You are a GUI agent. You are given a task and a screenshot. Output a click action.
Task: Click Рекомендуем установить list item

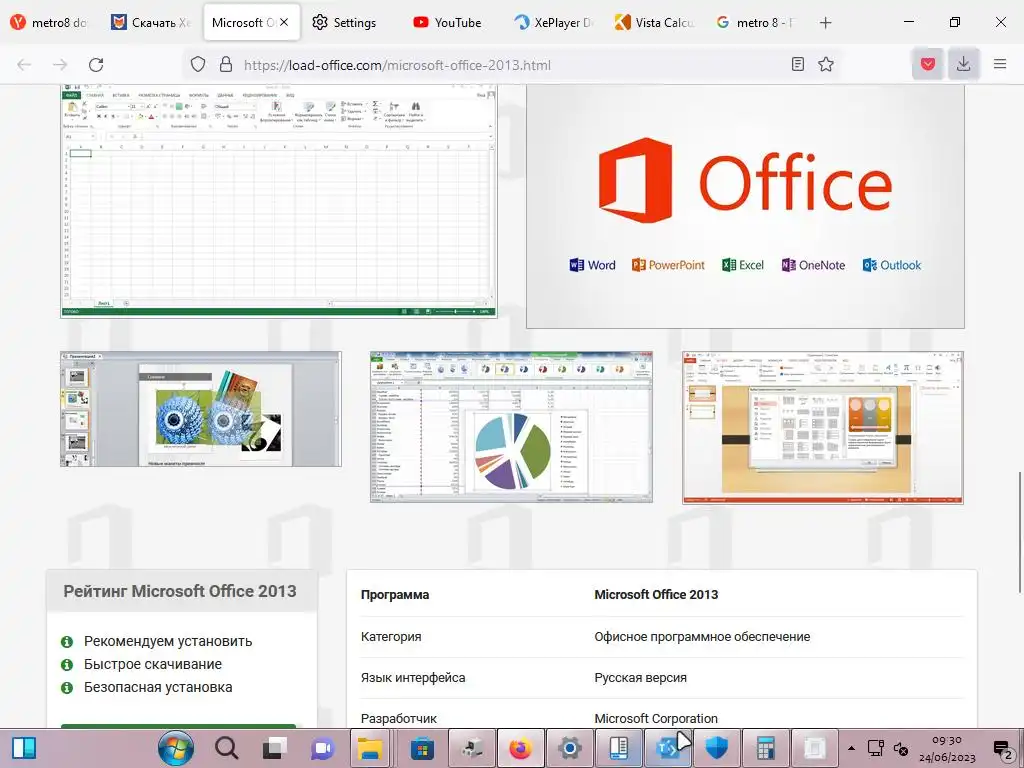tap(168, 641)
